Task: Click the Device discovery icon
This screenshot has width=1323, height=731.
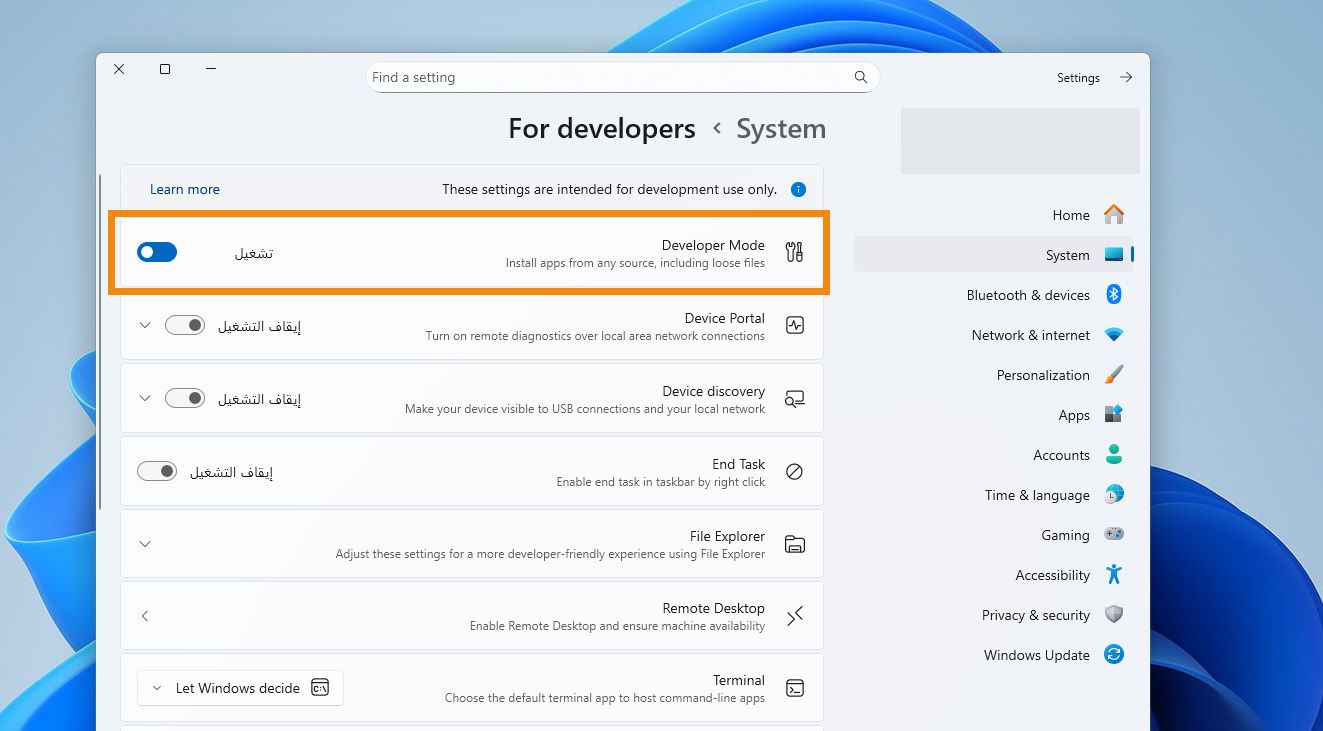Action: pyautogui.click(x=795, y=399)
